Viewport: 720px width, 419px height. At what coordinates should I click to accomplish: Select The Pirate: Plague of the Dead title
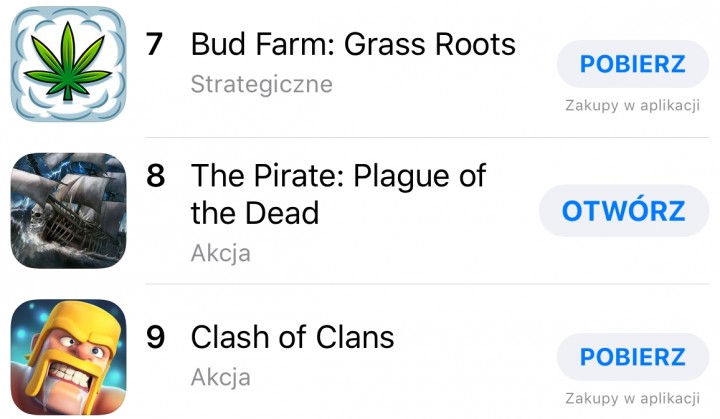[x=338, y=194]
